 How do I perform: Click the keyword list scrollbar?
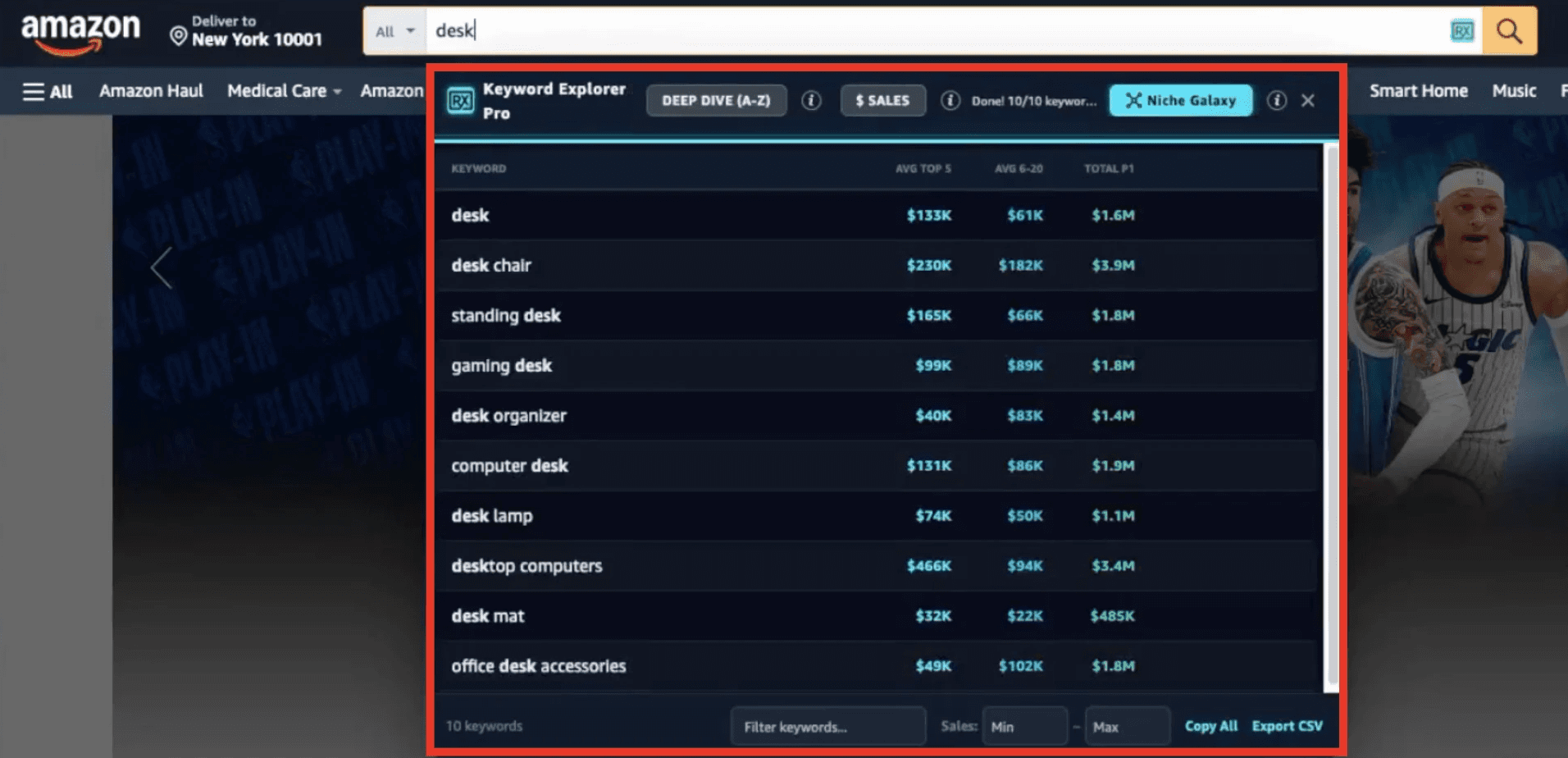[1332, 415]
